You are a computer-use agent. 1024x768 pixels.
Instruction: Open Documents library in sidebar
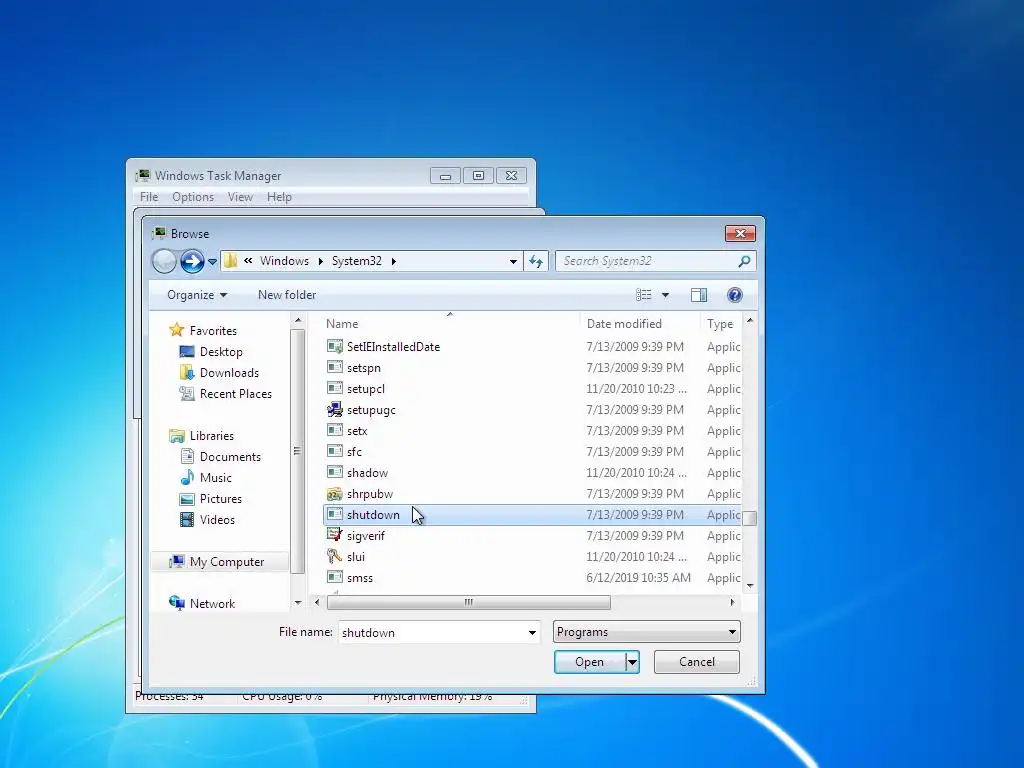(230, 457)
